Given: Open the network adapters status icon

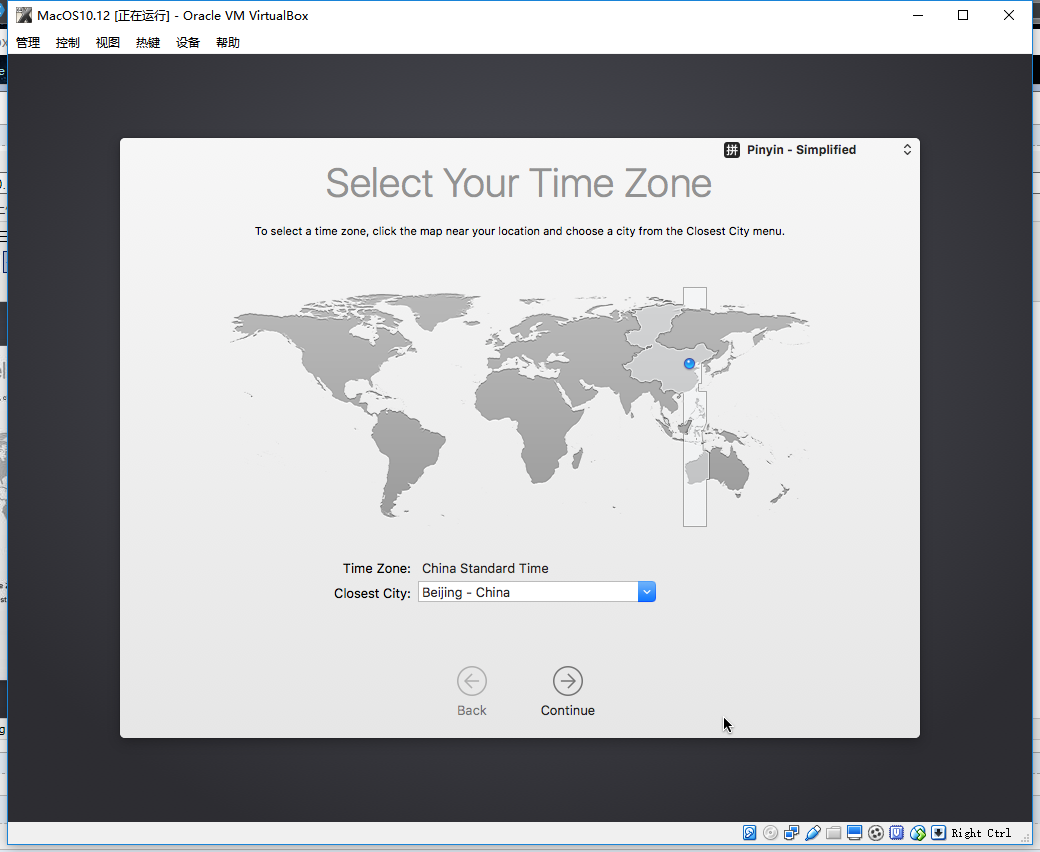Looking at the screenshot, I should coord(791,833).
